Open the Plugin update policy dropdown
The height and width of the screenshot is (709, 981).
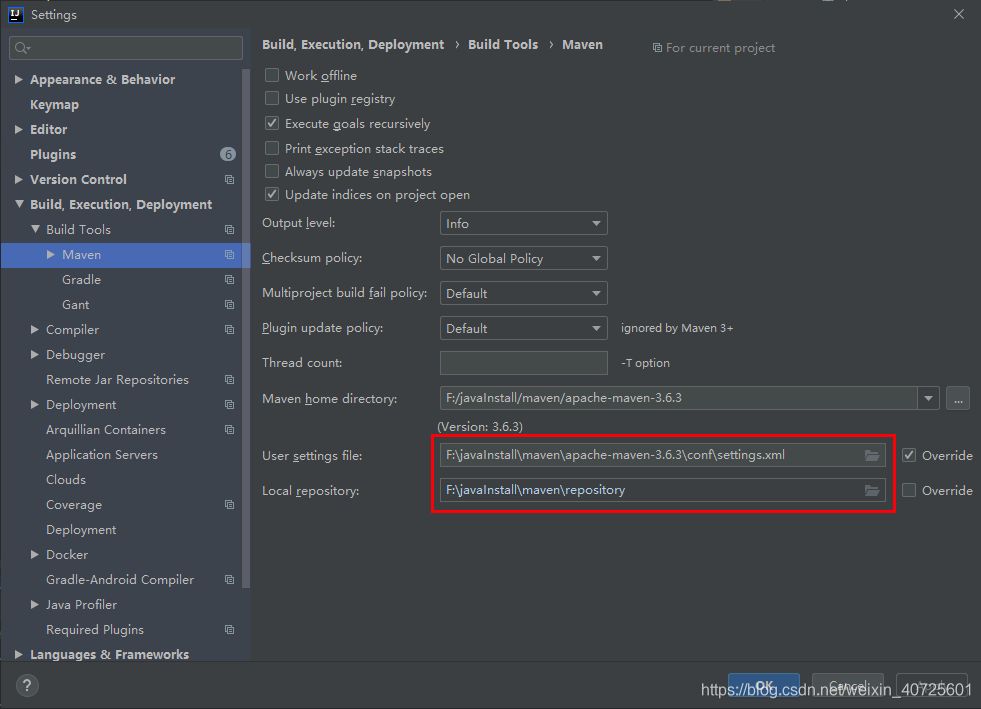pyautogui.click(x=524, y=329)
